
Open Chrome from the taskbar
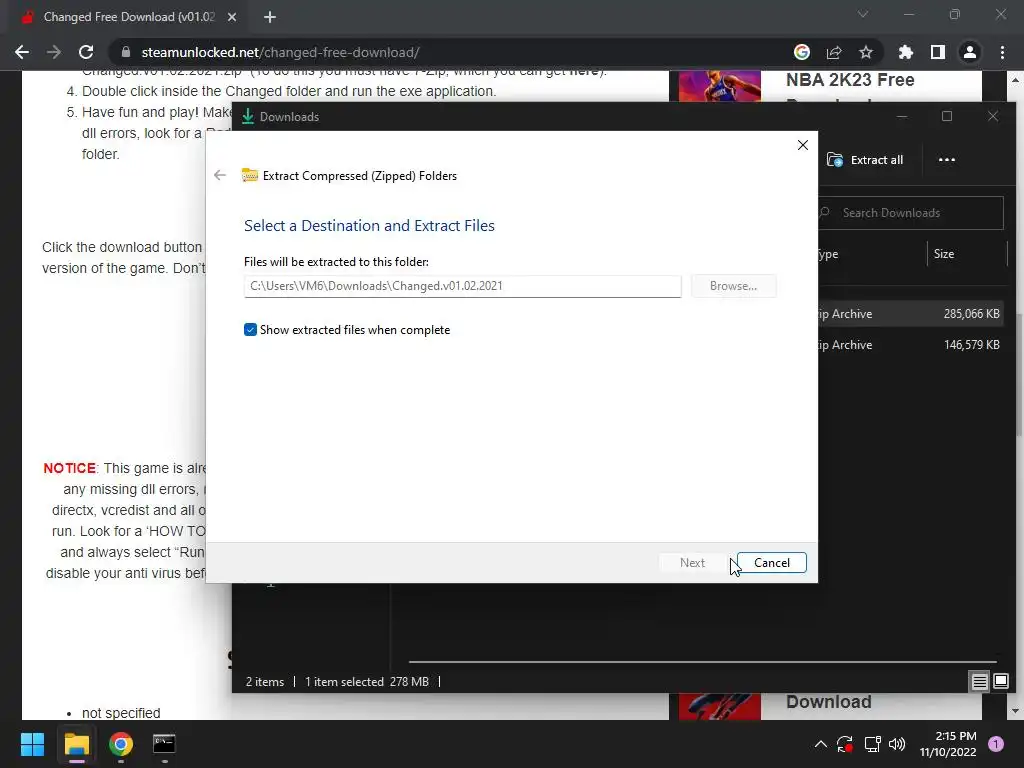(121, 744)
